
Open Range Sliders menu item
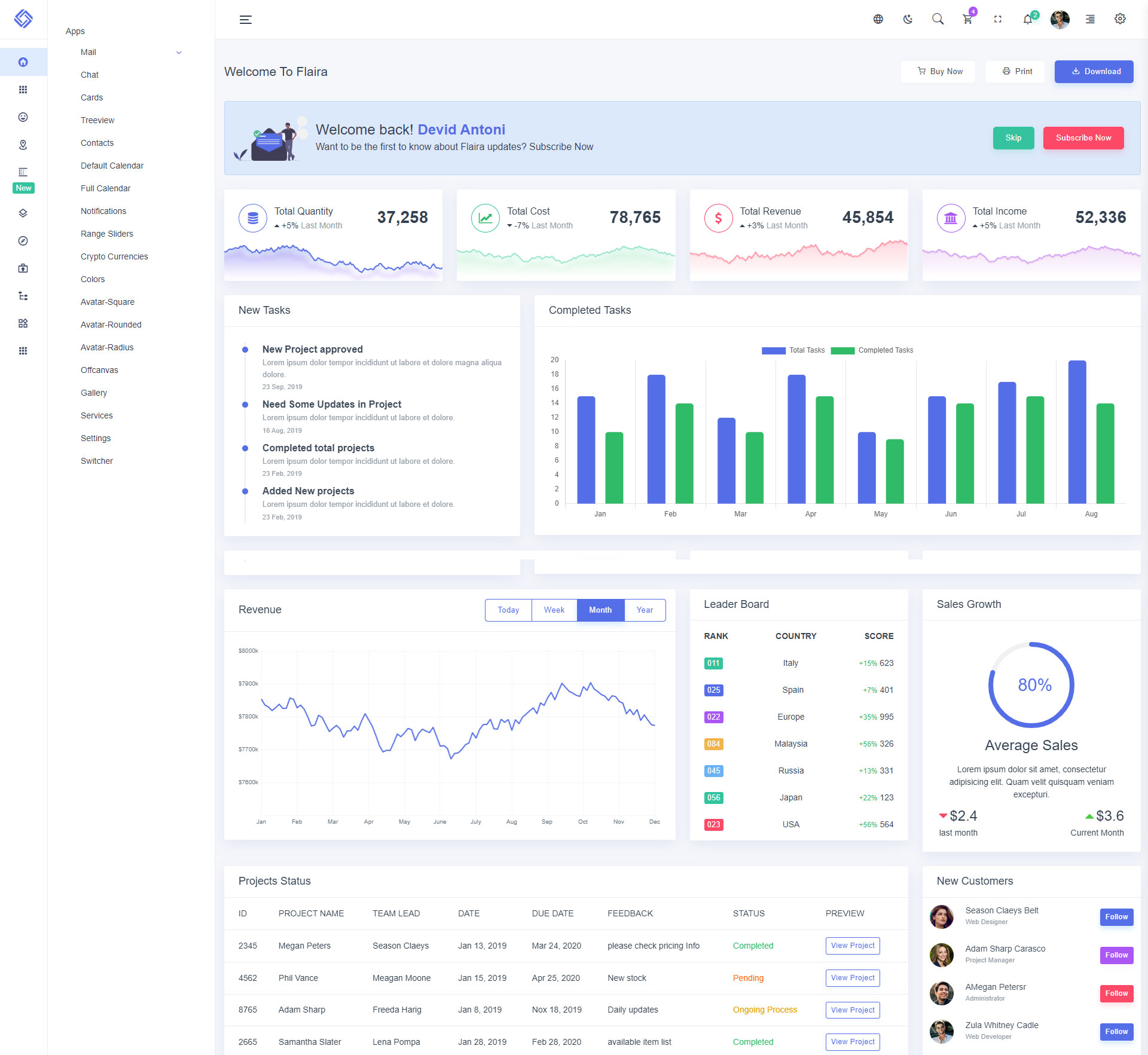(107, 234)
